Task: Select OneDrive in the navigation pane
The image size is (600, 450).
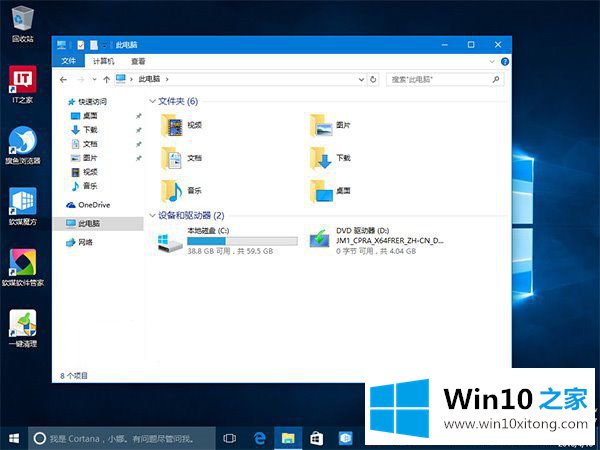Action: tap(92, 204)
